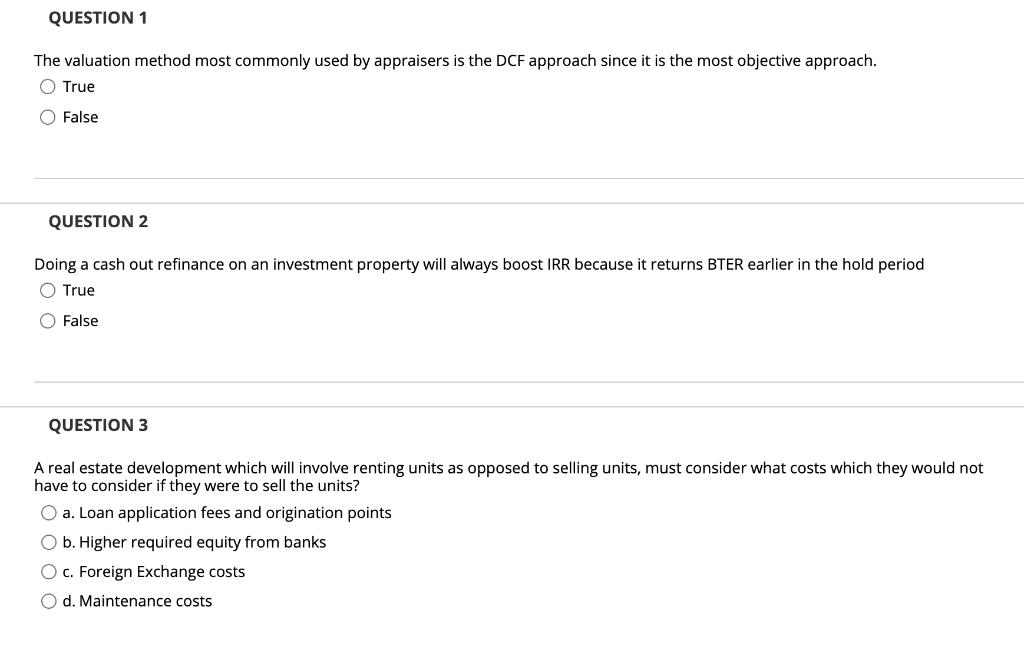1024x650 pixels.
Task: Click the QUESTION 1 heading
Action: click(x=98, y=18)
